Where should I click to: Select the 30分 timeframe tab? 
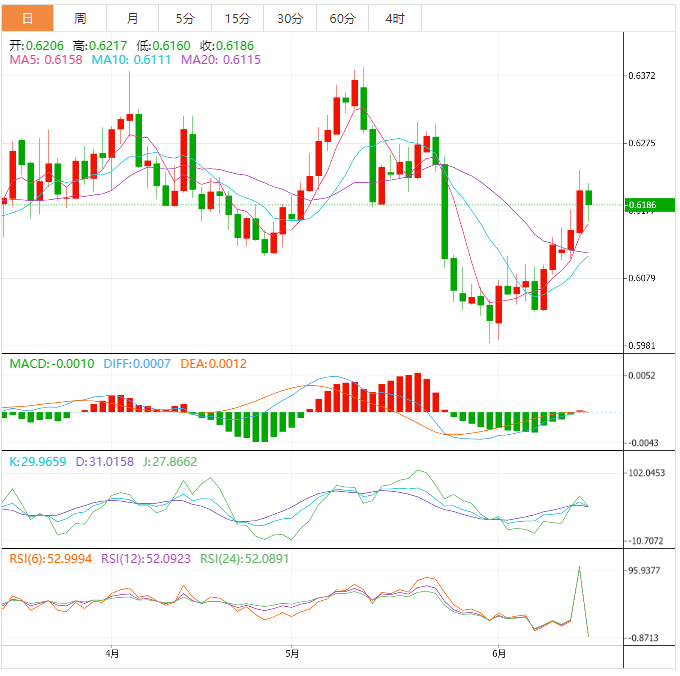pyautogui.click(x=290, y=19)
